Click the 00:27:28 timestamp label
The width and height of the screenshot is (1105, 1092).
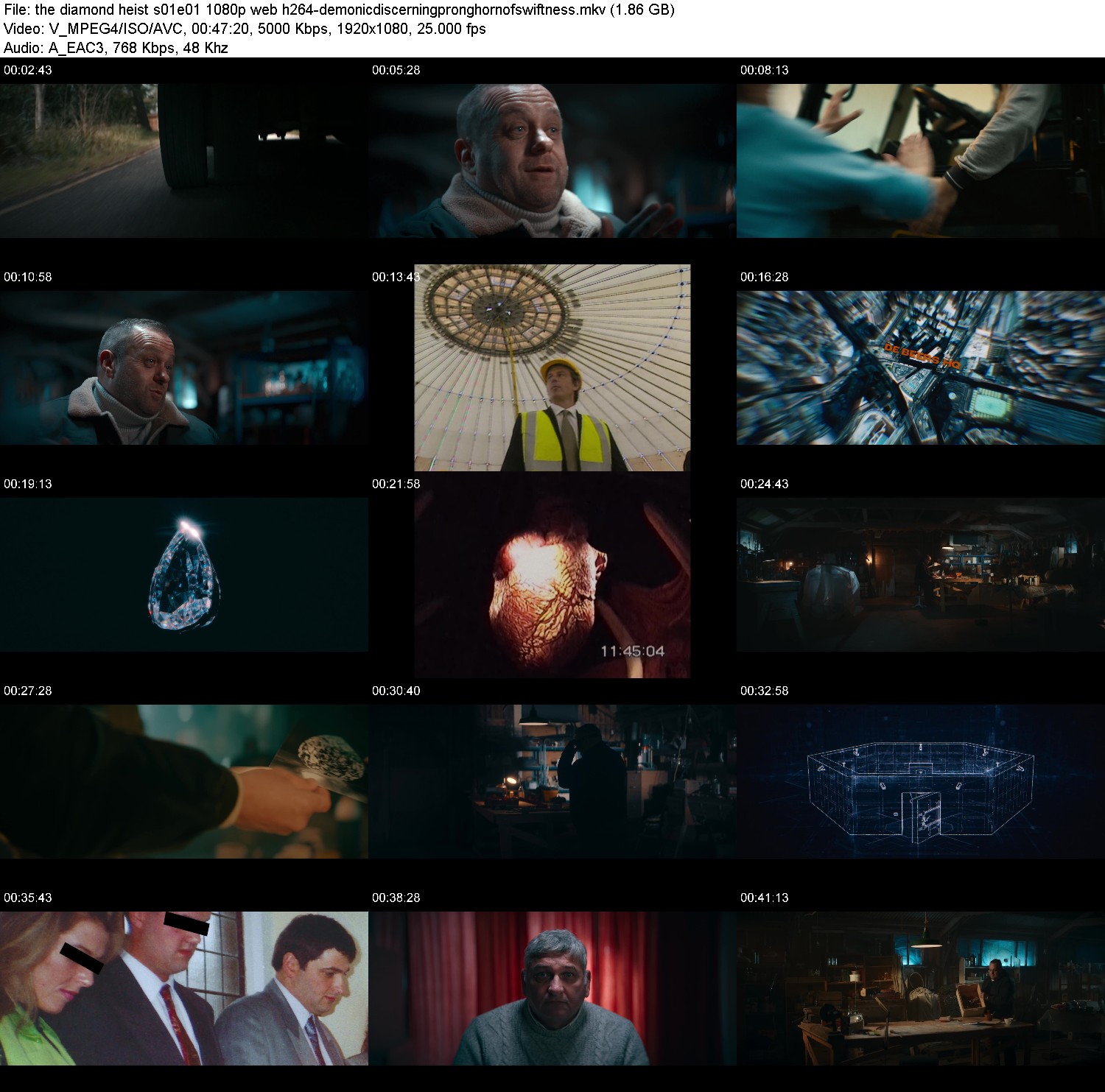28,691
